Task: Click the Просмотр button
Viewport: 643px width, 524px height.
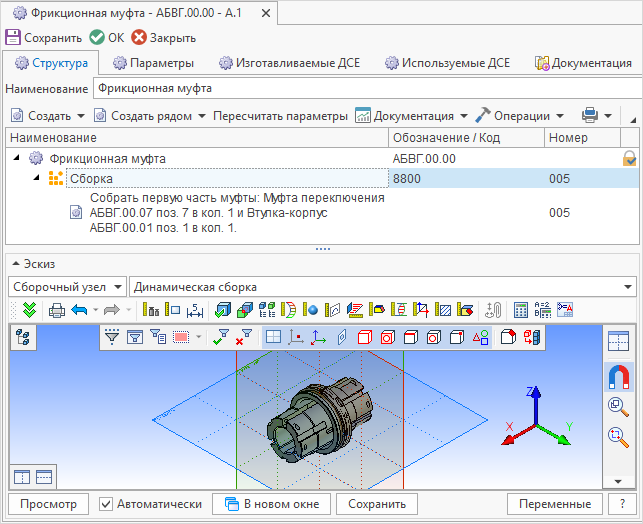Action: point(48,504)
